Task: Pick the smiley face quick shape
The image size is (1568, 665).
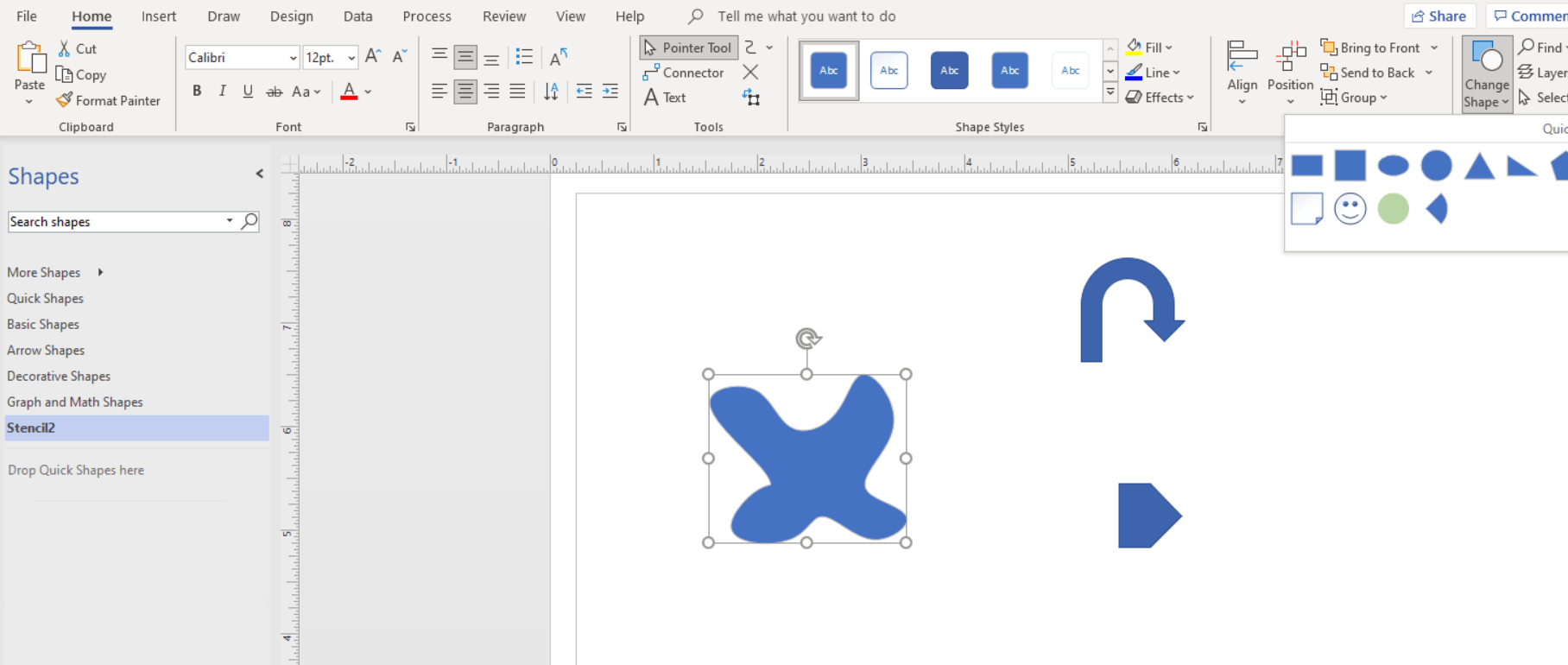Action: pyautogui.click(x=1350, y=209)
